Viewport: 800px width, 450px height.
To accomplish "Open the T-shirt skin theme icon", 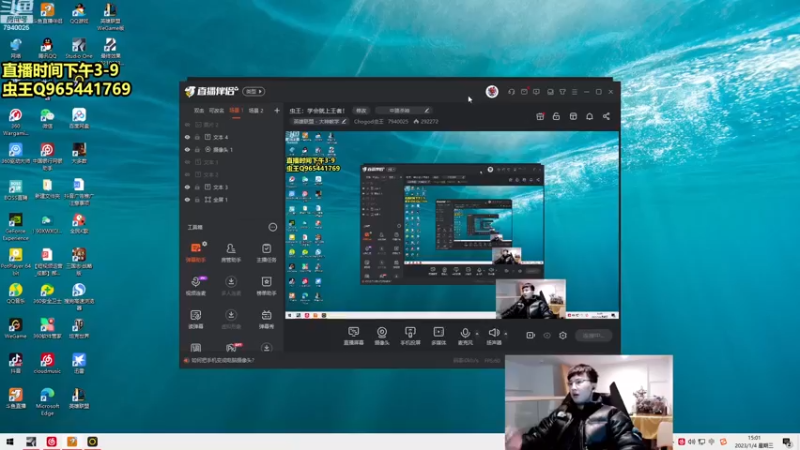I will point(562,92).
